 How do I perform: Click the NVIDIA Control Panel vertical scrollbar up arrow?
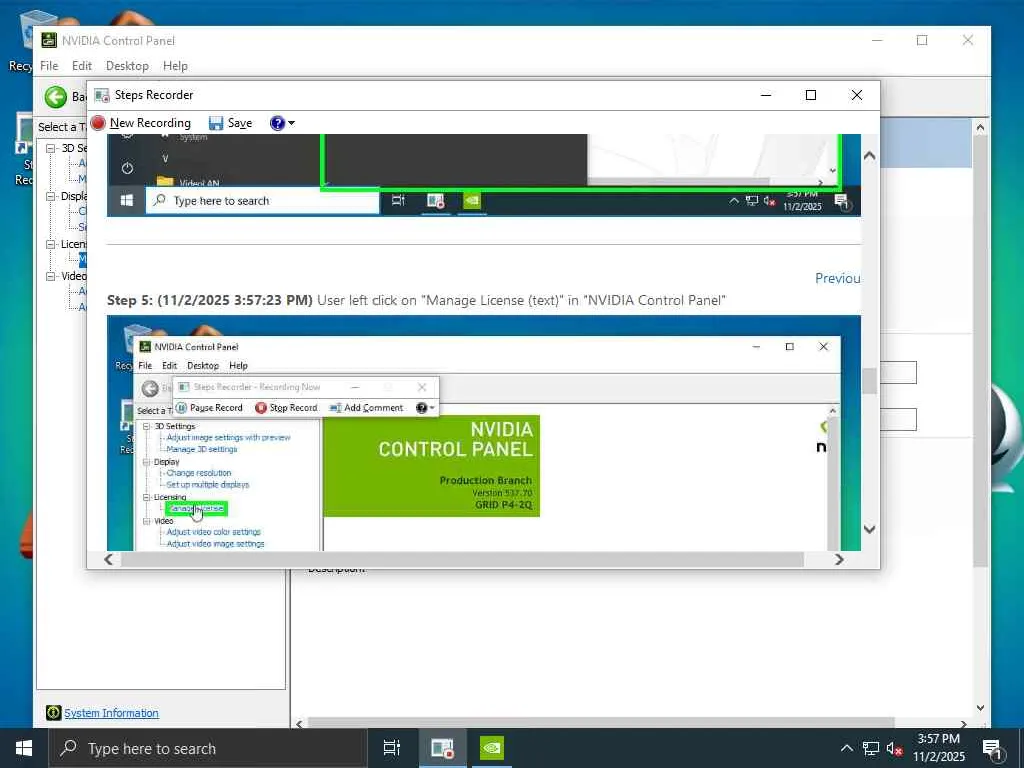pyautogui.click(x=980, y=128)
